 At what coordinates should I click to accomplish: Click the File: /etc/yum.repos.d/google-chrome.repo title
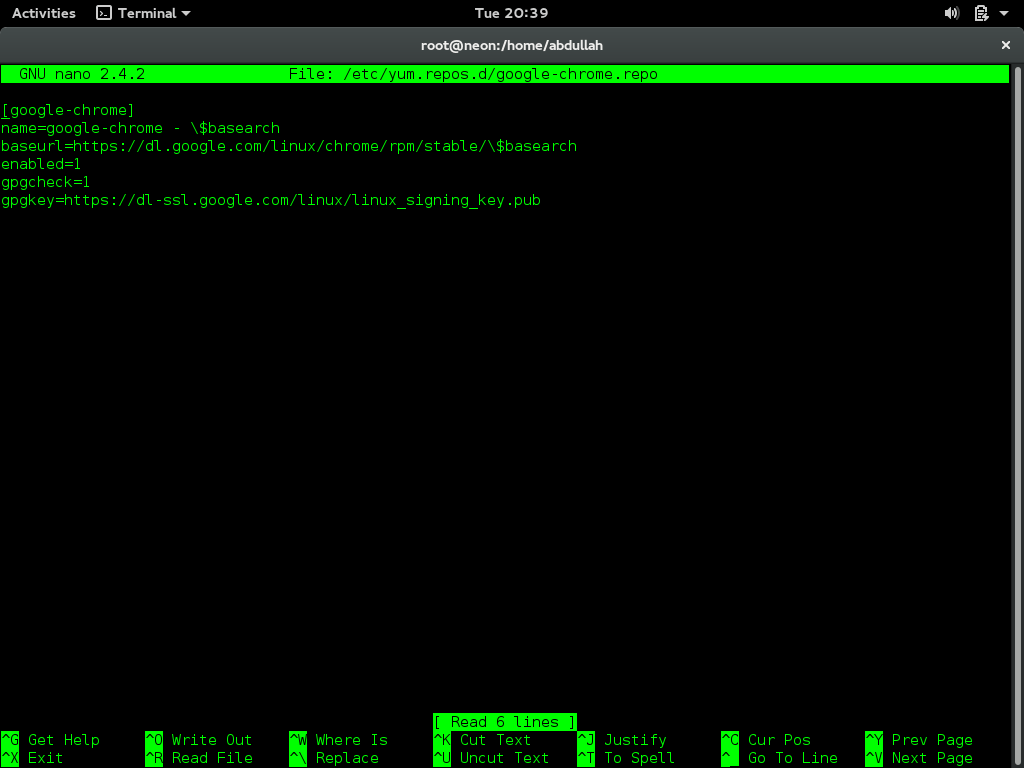tap(473, 74)
